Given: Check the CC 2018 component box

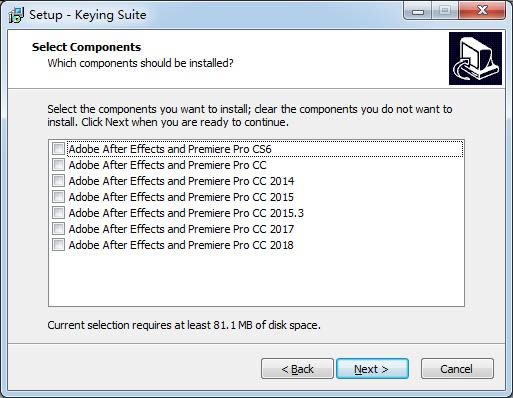Looking at the screenshot, I should [58, 244].
